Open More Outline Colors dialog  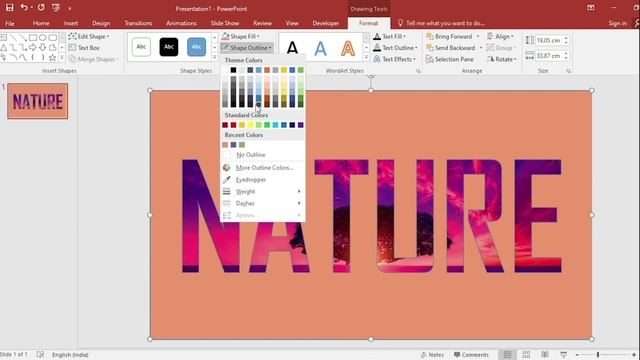(262, 168)
